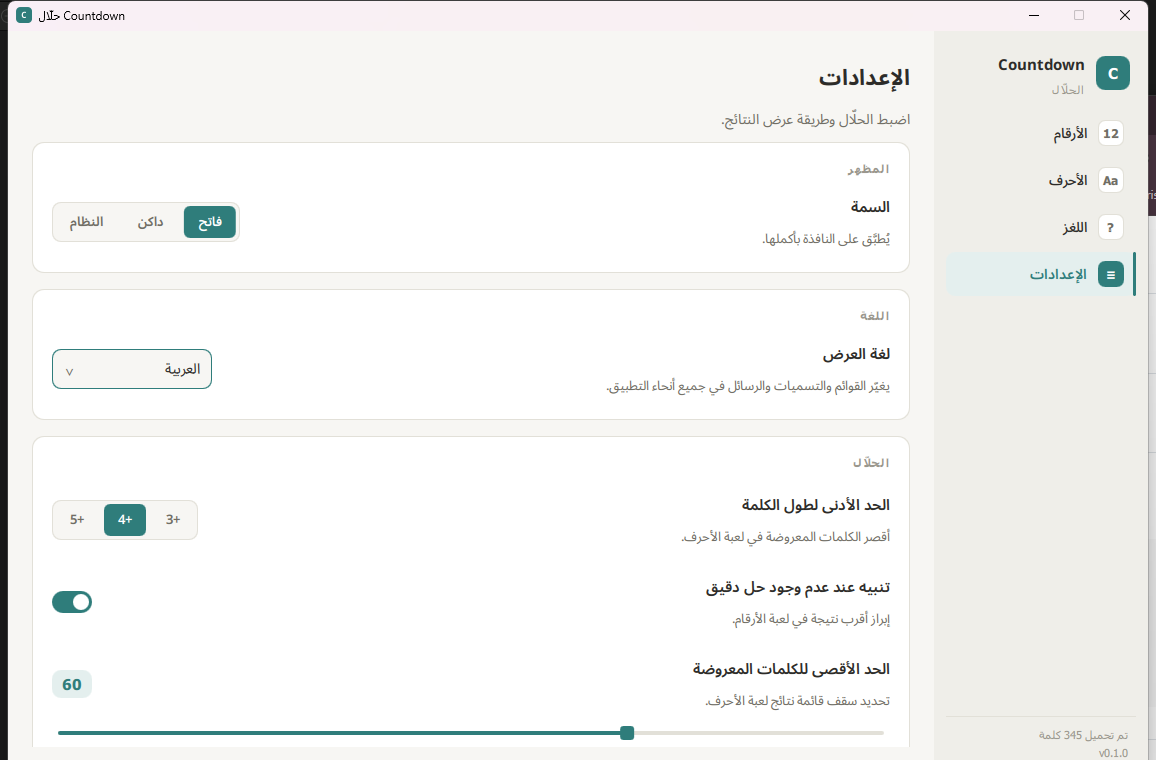
Task: Click the v0.1.0 version text
Action: click(x=1113, y=753)
